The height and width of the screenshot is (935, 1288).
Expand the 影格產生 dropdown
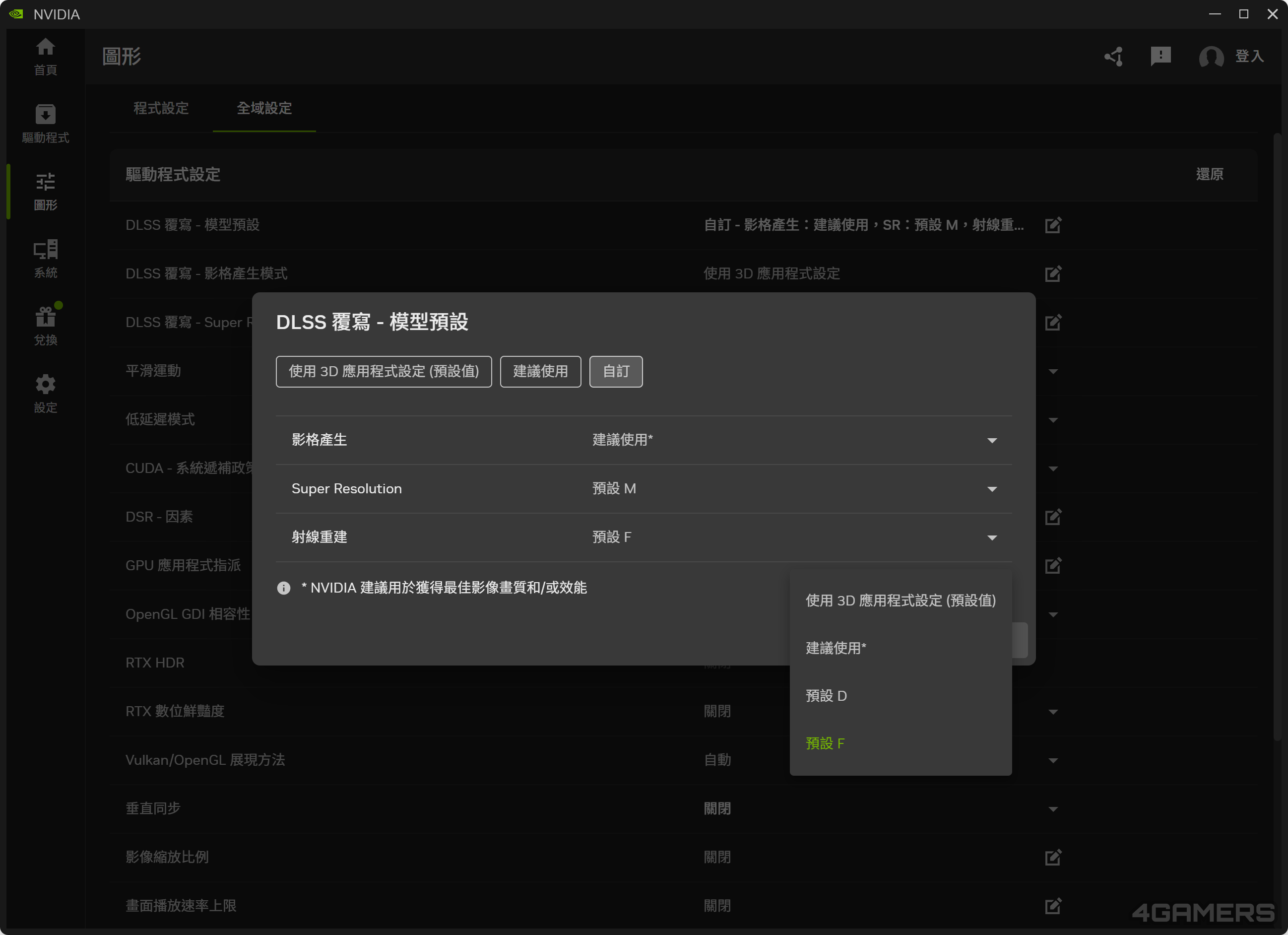coord(992,440)
